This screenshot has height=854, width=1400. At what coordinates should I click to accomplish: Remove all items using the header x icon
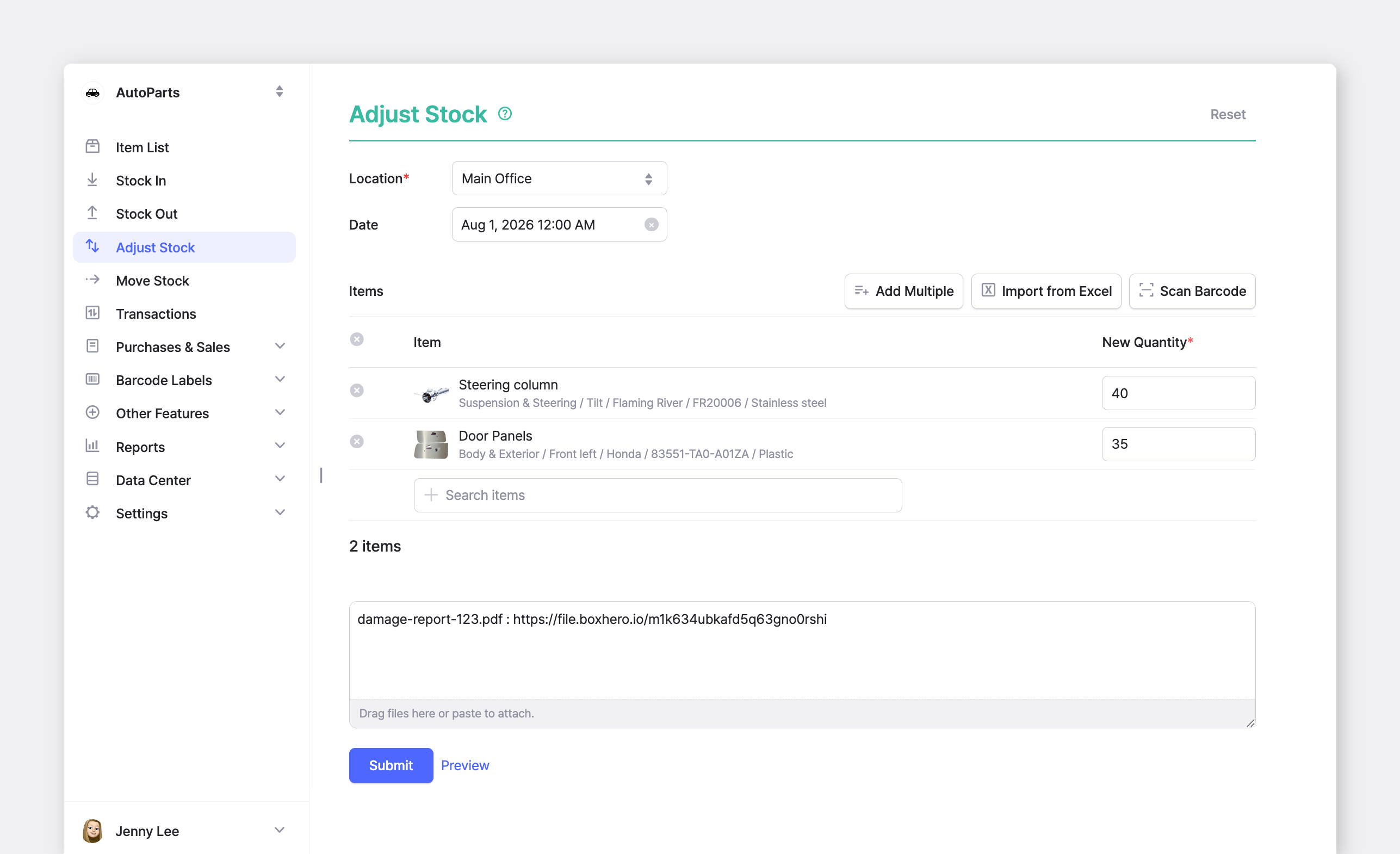357,339
